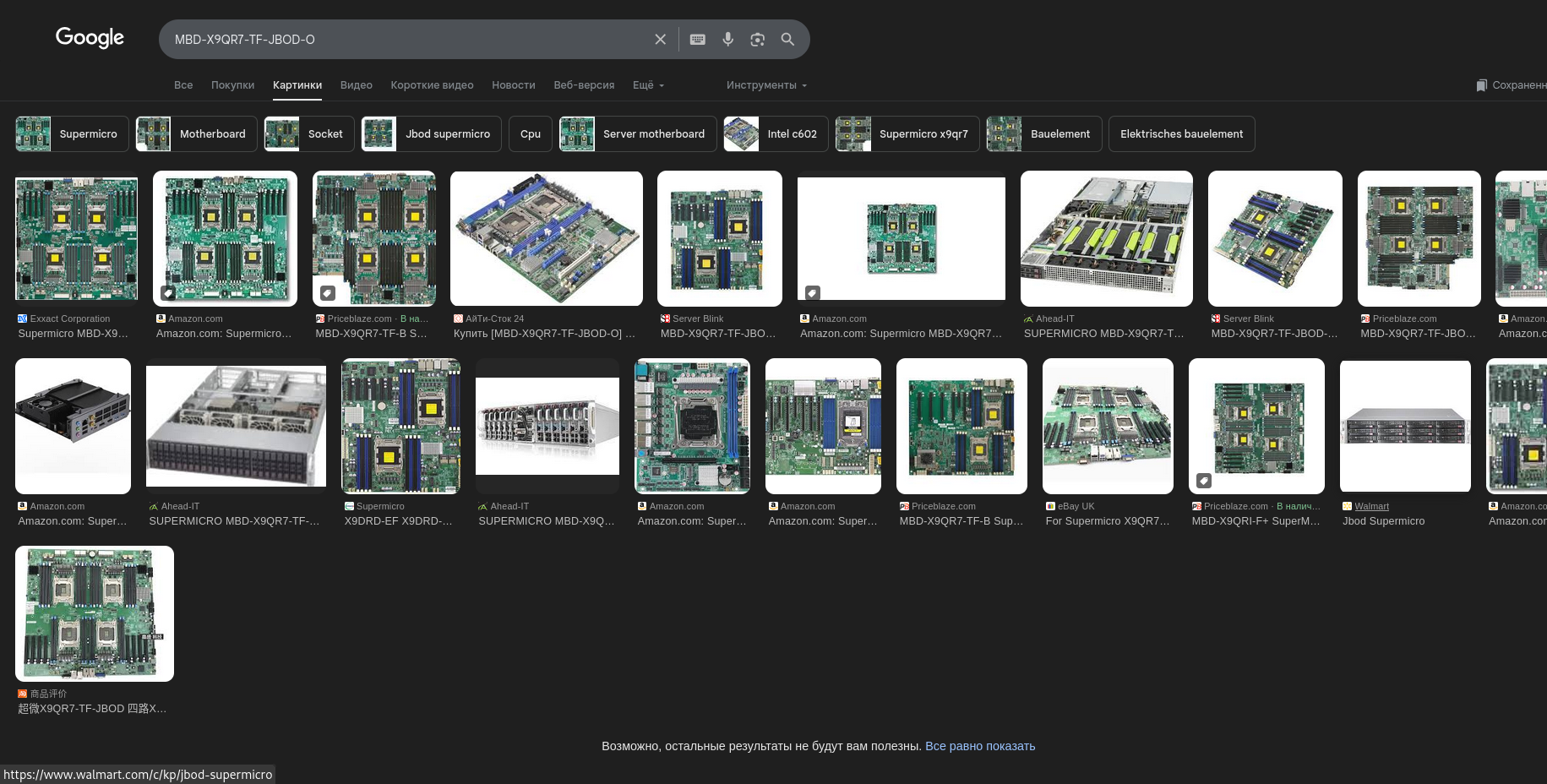This screenshot has height=784, width=1547.
Task: Open the Новости tab
Action: [513, 85]
